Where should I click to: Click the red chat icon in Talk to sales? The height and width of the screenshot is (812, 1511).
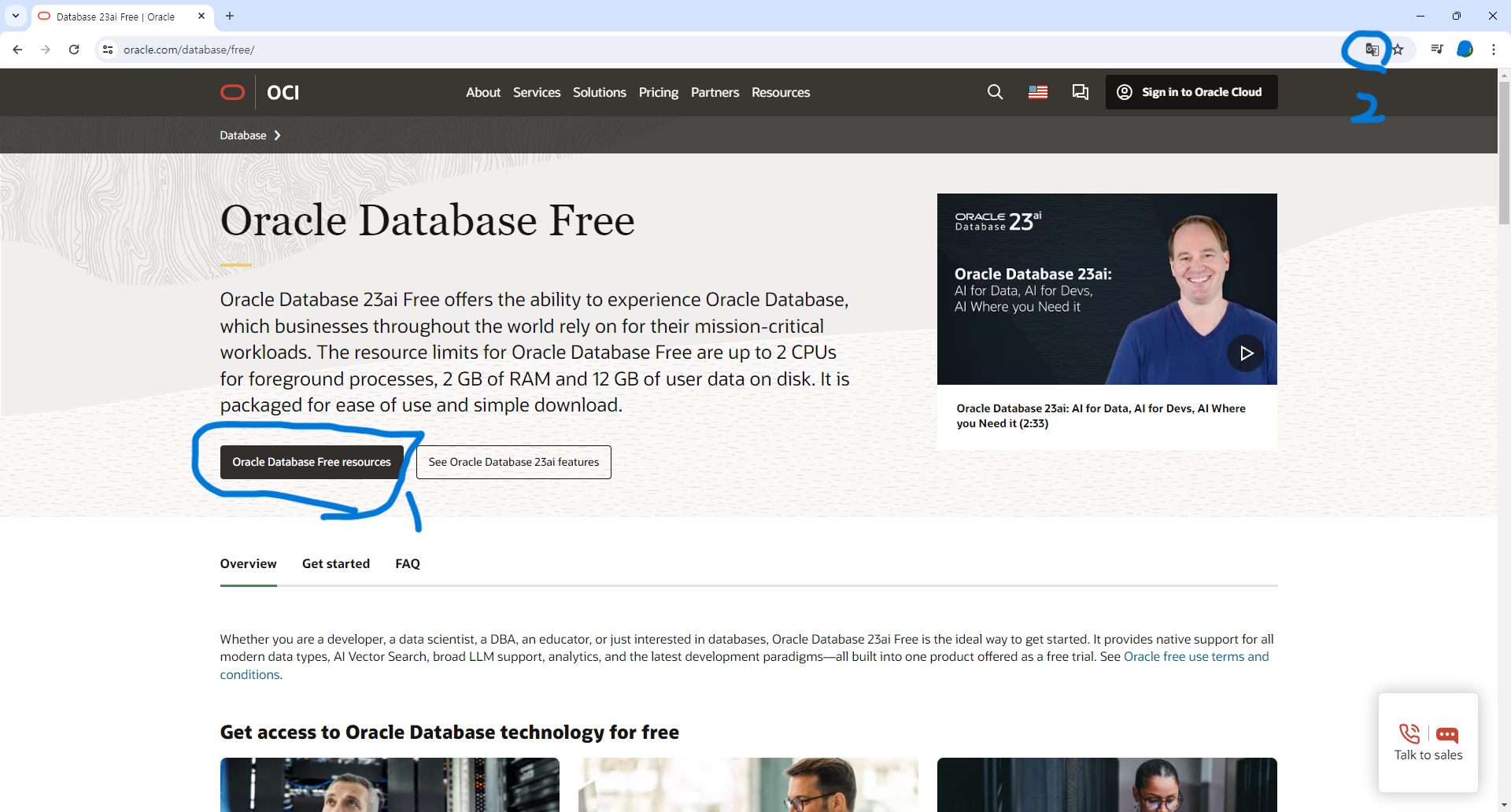point(1447,735)
